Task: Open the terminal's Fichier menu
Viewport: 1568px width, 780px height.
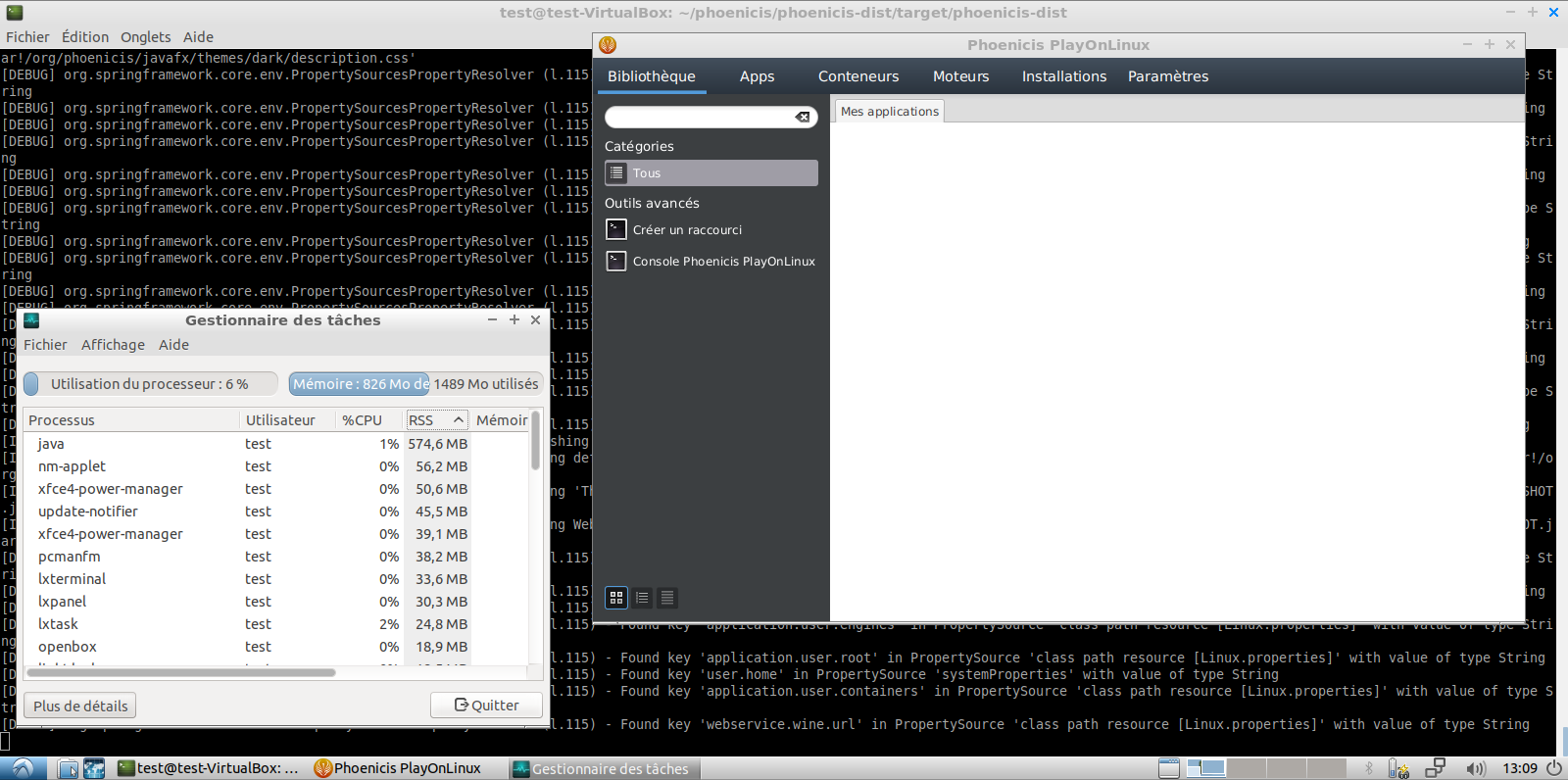Action: pyautogui.click(x=27, y=37)
